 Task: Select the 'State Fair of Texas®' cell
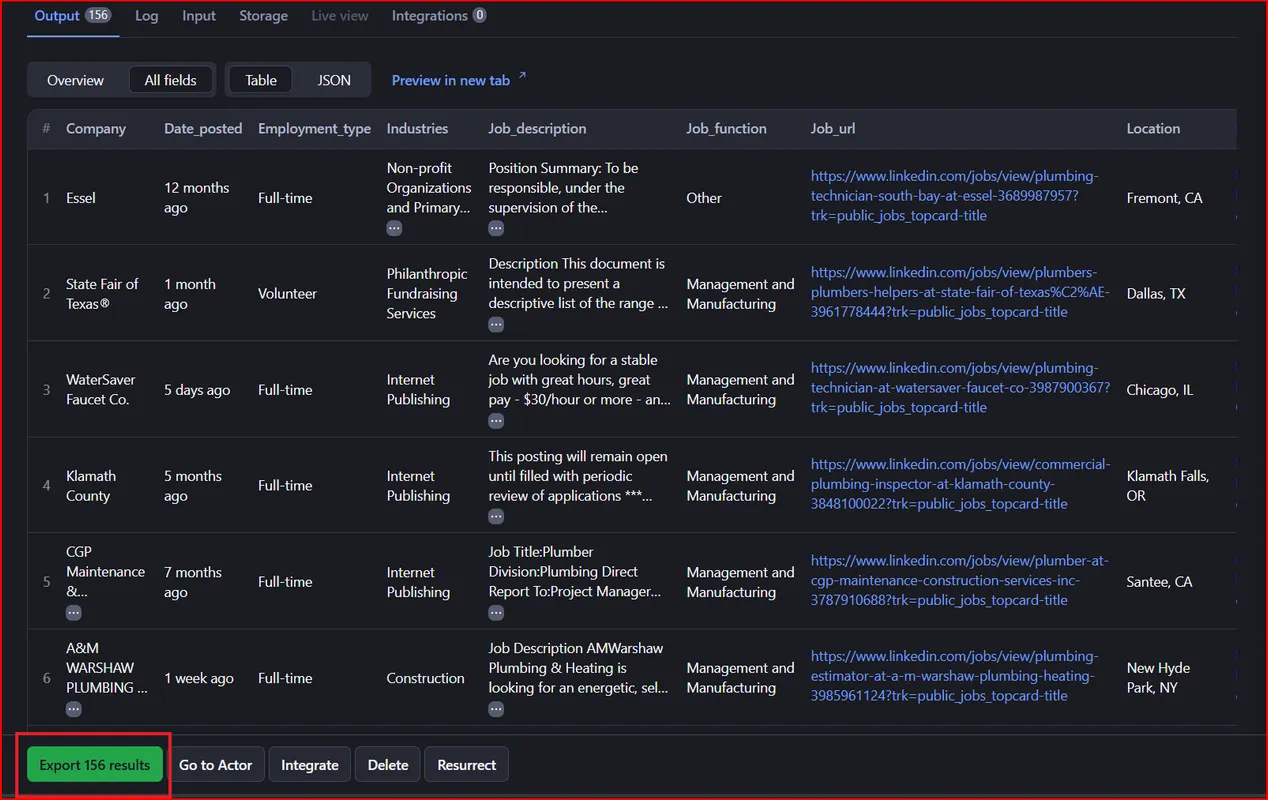[x=102, y=293]
